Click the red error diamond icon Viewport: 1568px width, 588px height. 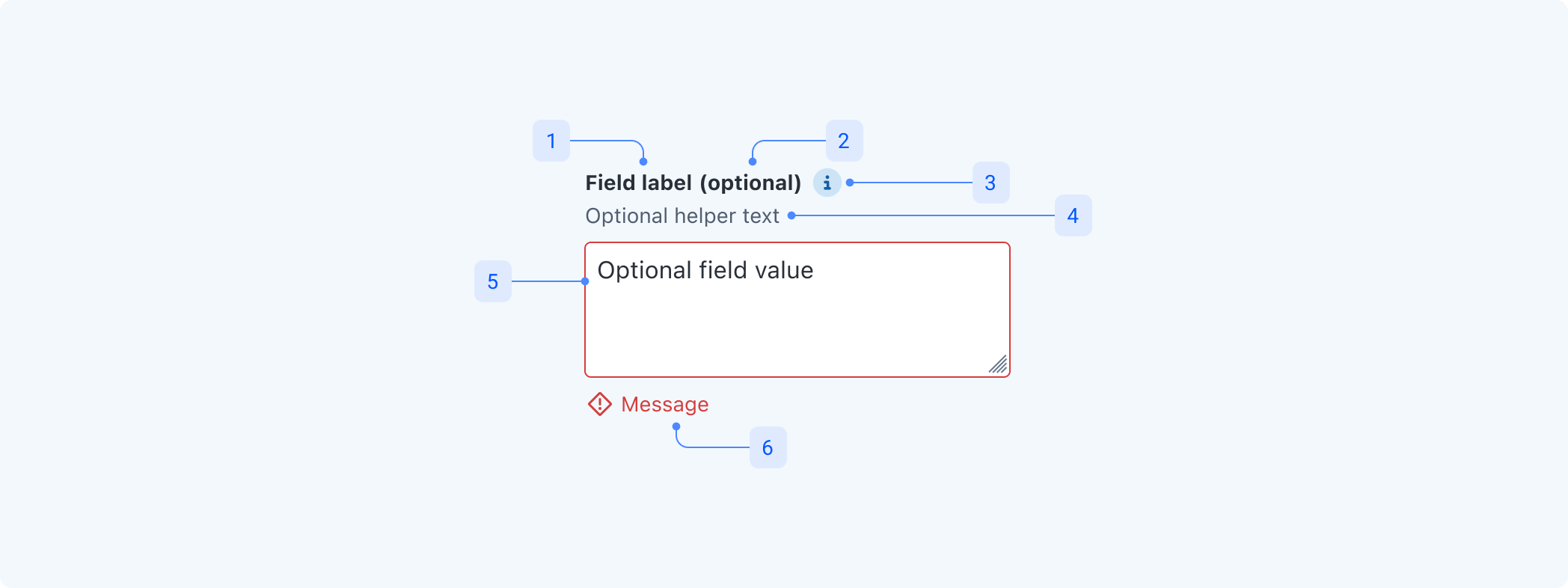[x=600, y=404]
